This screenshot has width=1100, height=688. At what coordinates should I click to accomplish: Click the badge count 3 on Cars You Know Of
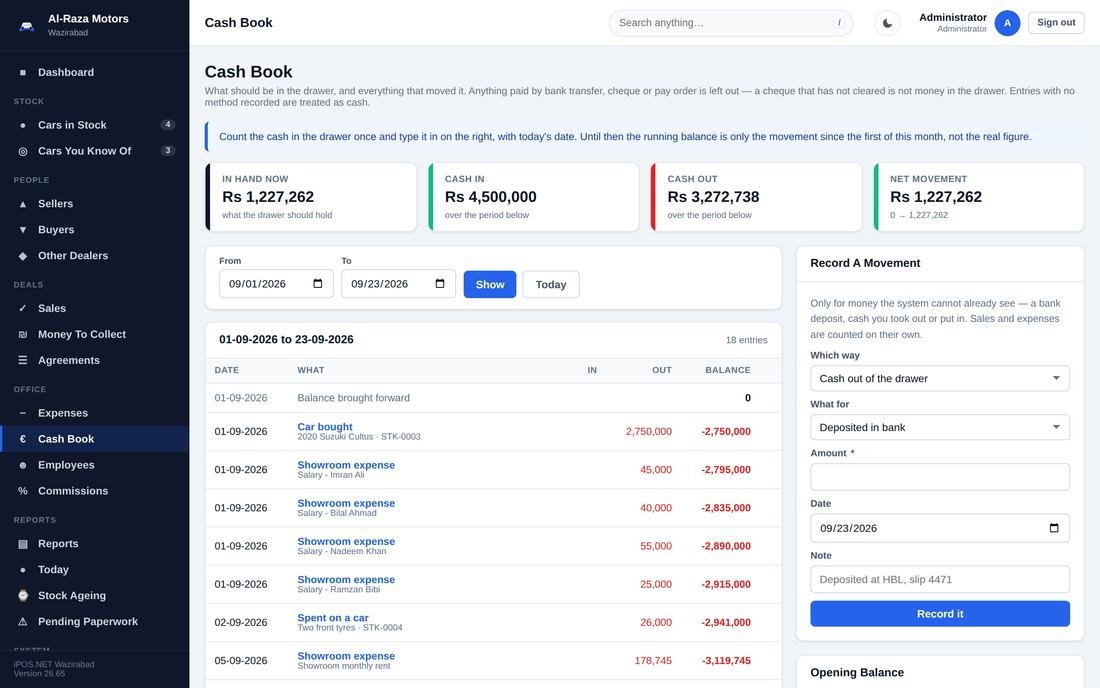tap(168, 150)
